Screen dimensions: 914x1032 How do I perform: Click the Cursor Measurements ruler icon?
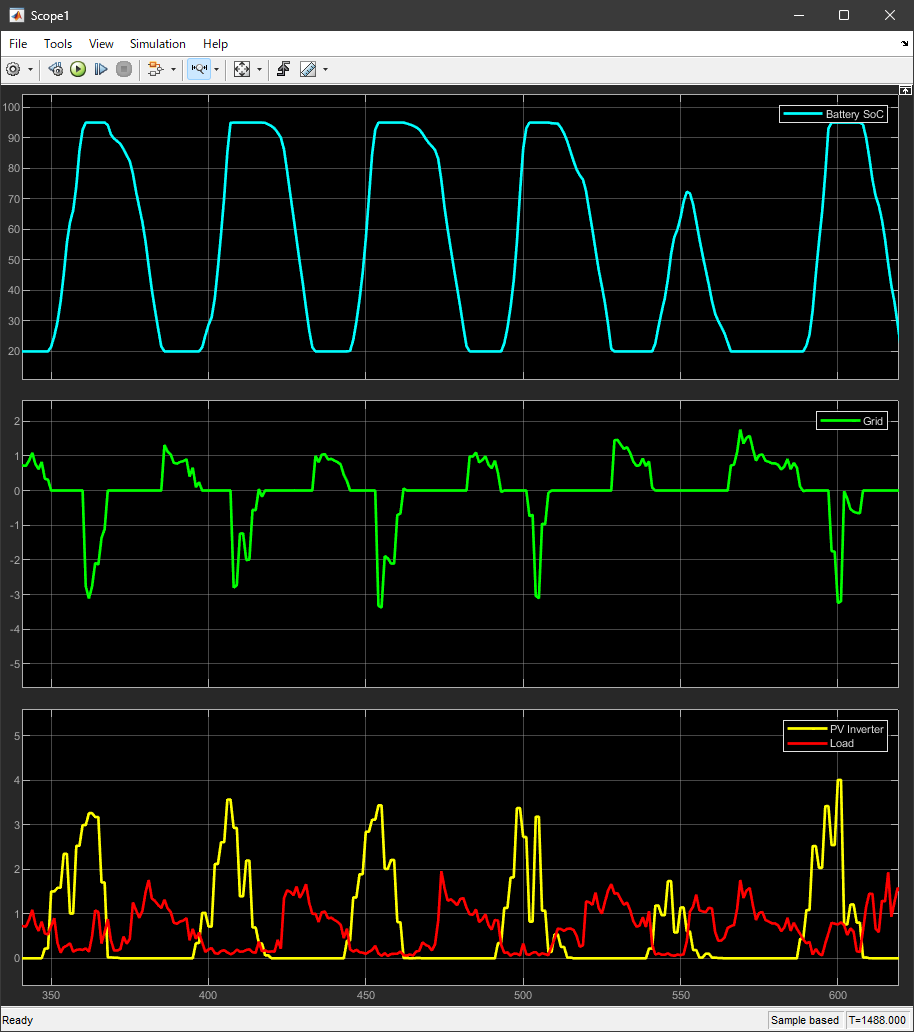(x=307, y=69)
